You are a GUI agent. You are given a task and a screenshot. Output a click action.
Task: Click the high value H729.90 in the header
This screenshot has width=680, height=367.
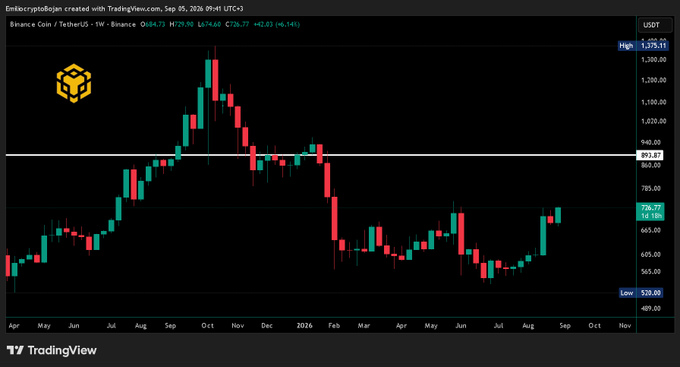coord(181,24)
